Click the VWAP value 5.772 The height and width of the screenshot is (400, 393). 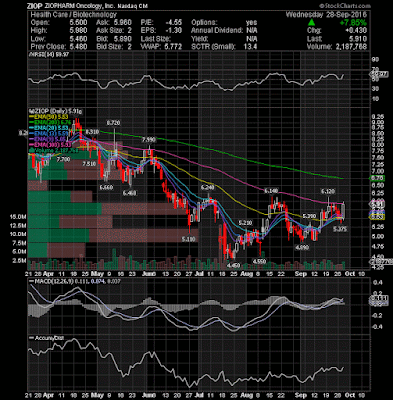174,47
